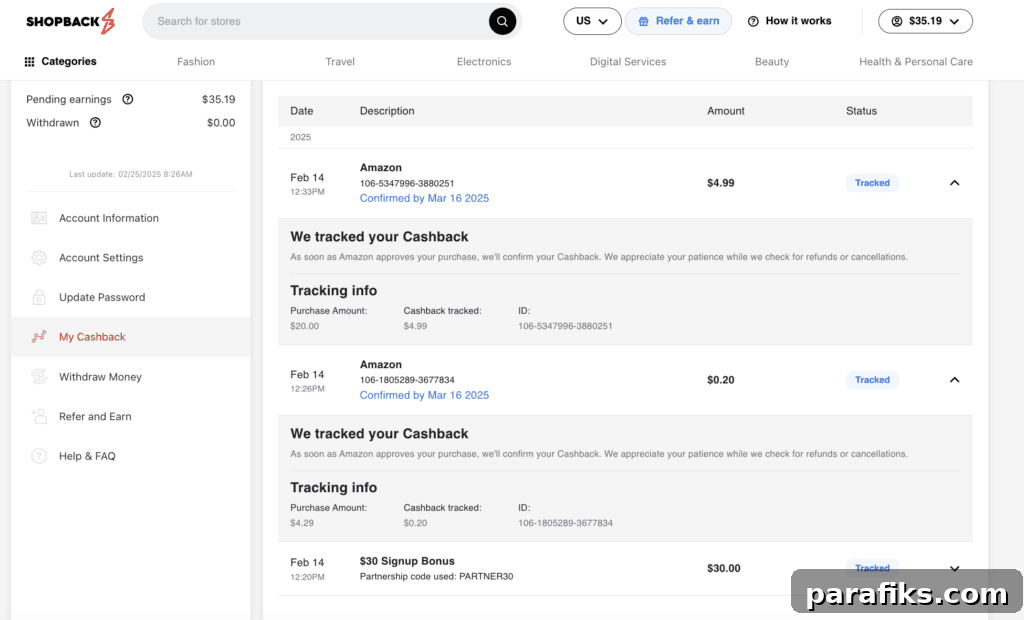Screen dimensions: 1024x620
Task: Open the Electronics category
Action: 484,61
